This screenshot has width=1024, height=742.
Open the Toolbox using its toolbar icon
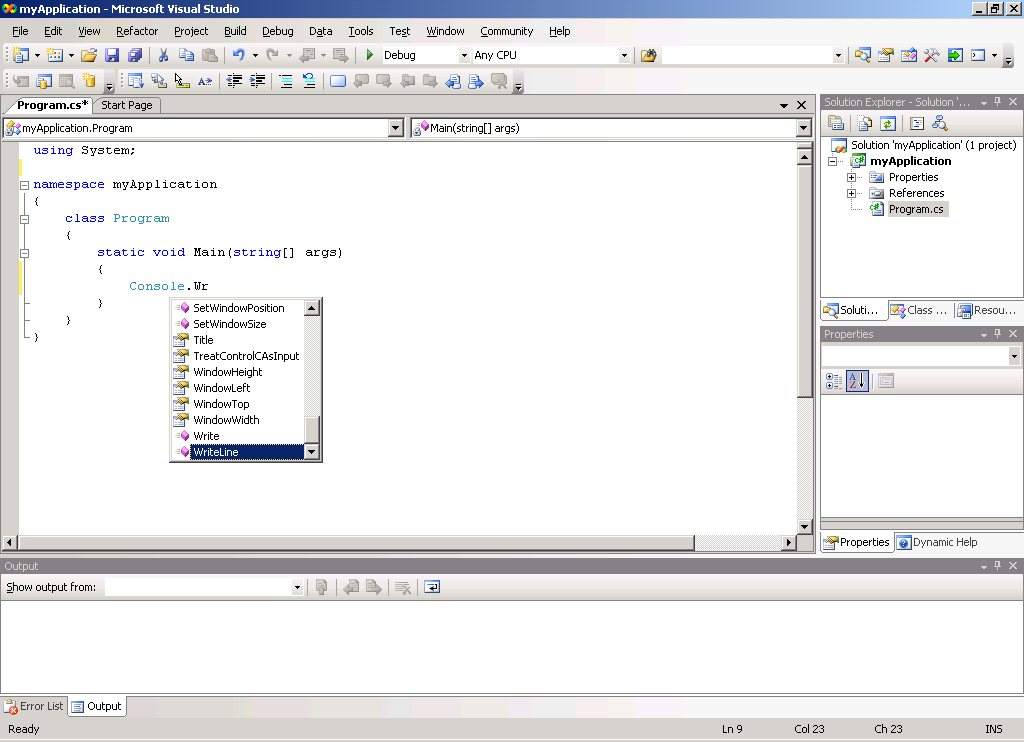click(931, 56)
